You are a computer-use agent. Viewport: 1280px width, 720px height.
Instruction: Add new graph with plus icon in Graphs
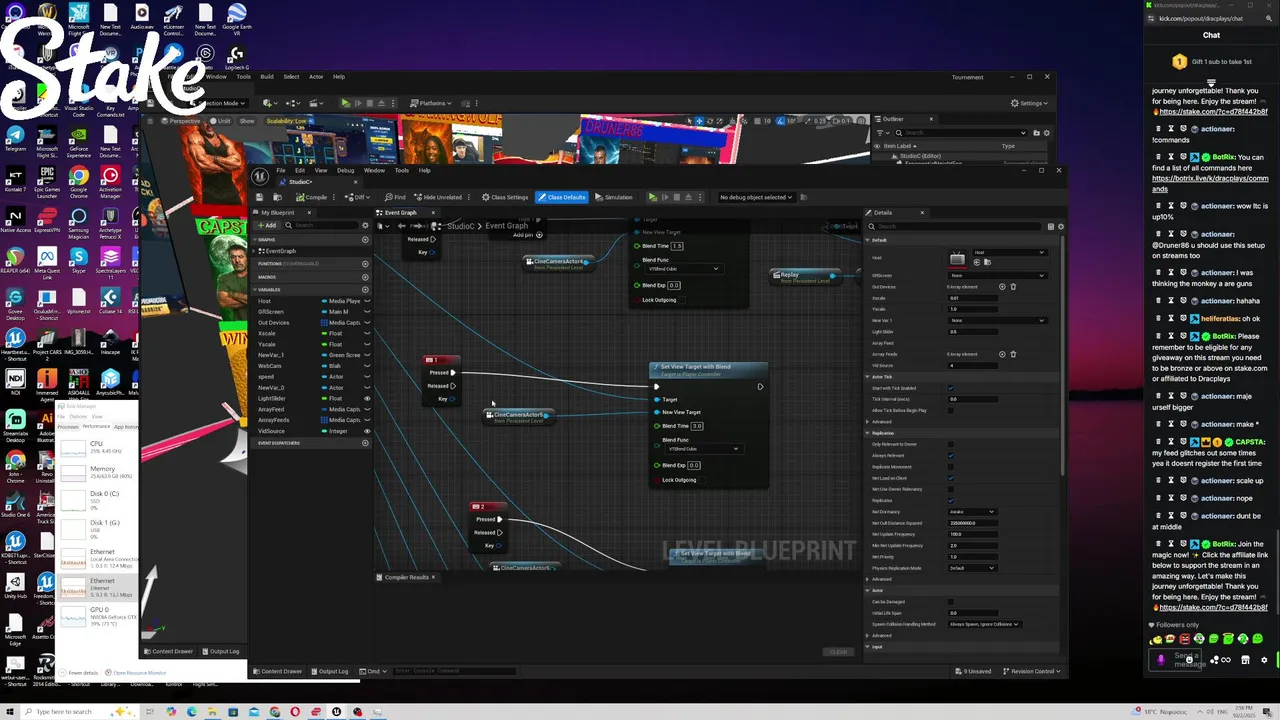[x=365, y=240]
